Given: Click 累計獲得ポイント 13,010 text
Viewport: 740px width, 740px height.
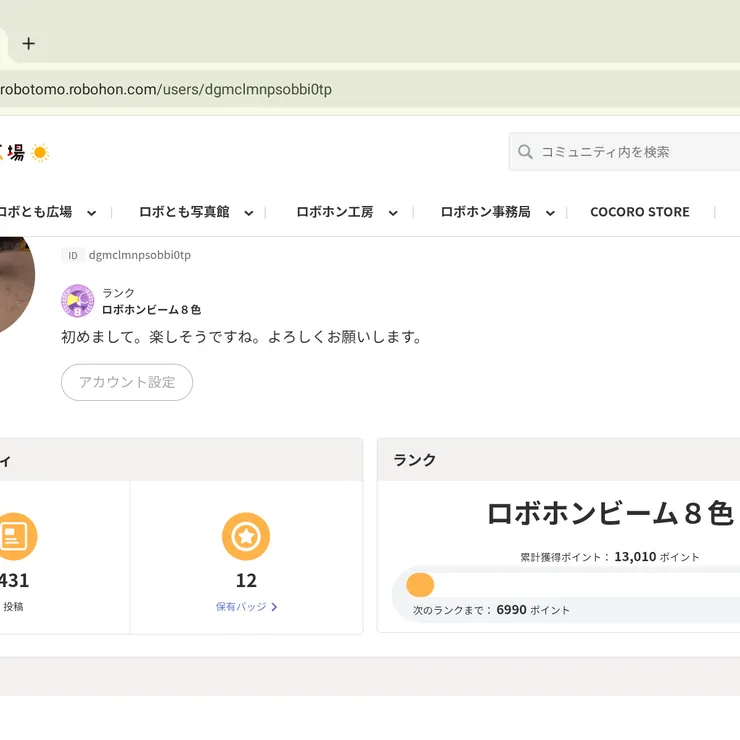Looking at the screenshot, I should (610, 557).
